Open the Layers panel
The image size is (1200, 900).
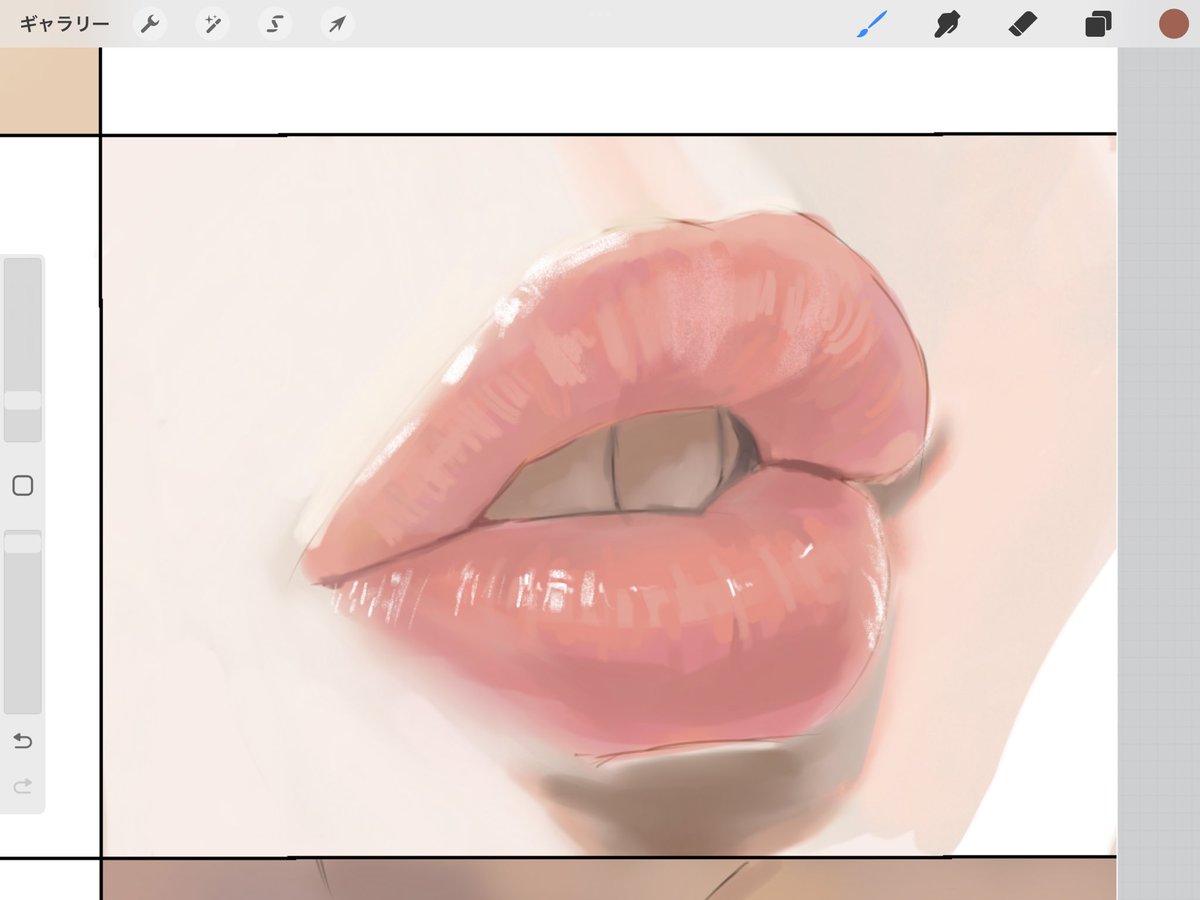[x=1098, y=24]
